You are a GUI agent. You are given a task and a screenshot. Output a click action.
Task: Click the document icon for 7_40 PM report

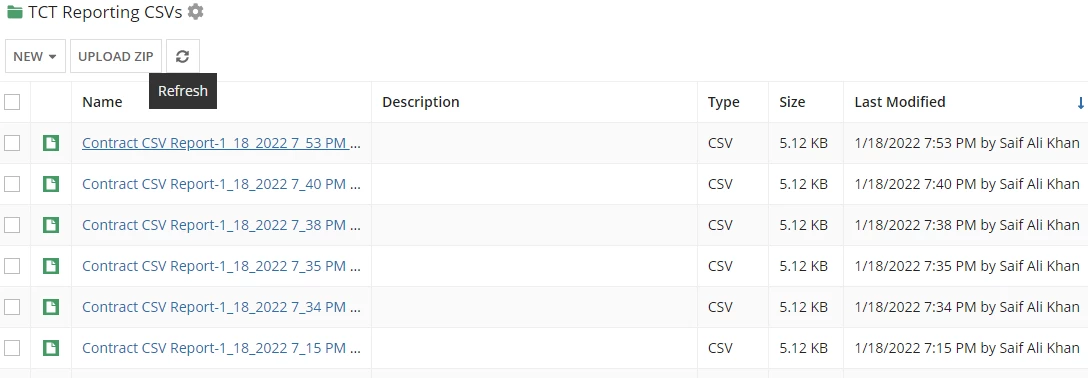51,184
